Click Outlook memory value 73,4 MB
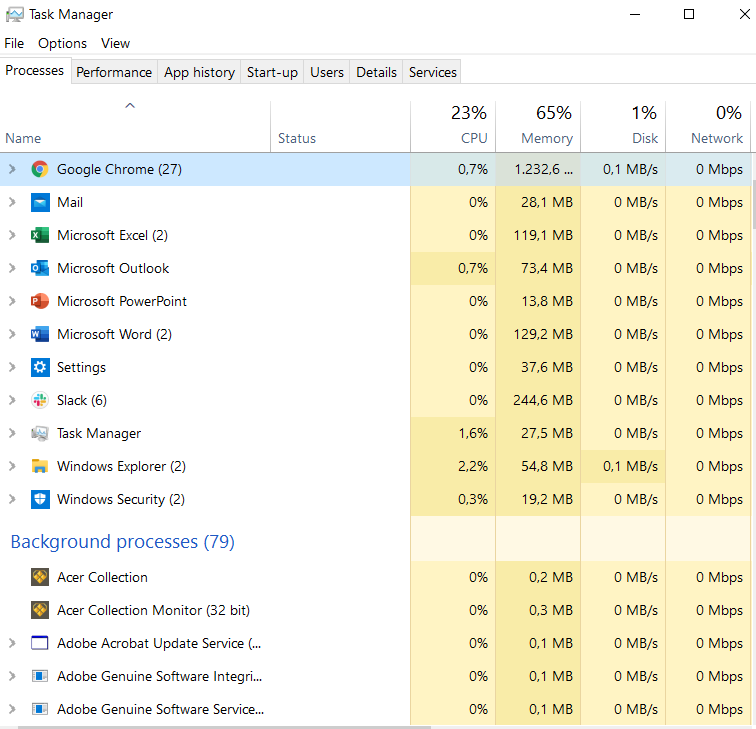The width and height of the screenshot is (756, 729). tap(547, 268)
